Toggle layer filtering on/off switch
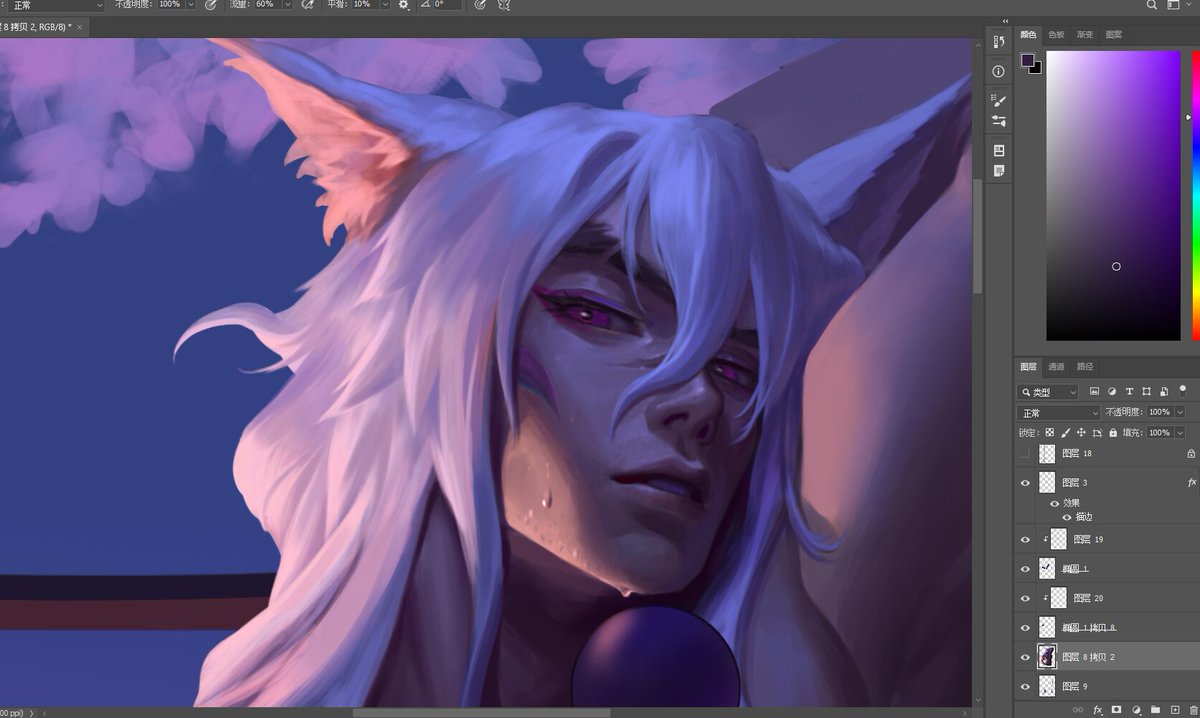The width and height of the screenshot is (1200, 718). [x=1183, y=390]
